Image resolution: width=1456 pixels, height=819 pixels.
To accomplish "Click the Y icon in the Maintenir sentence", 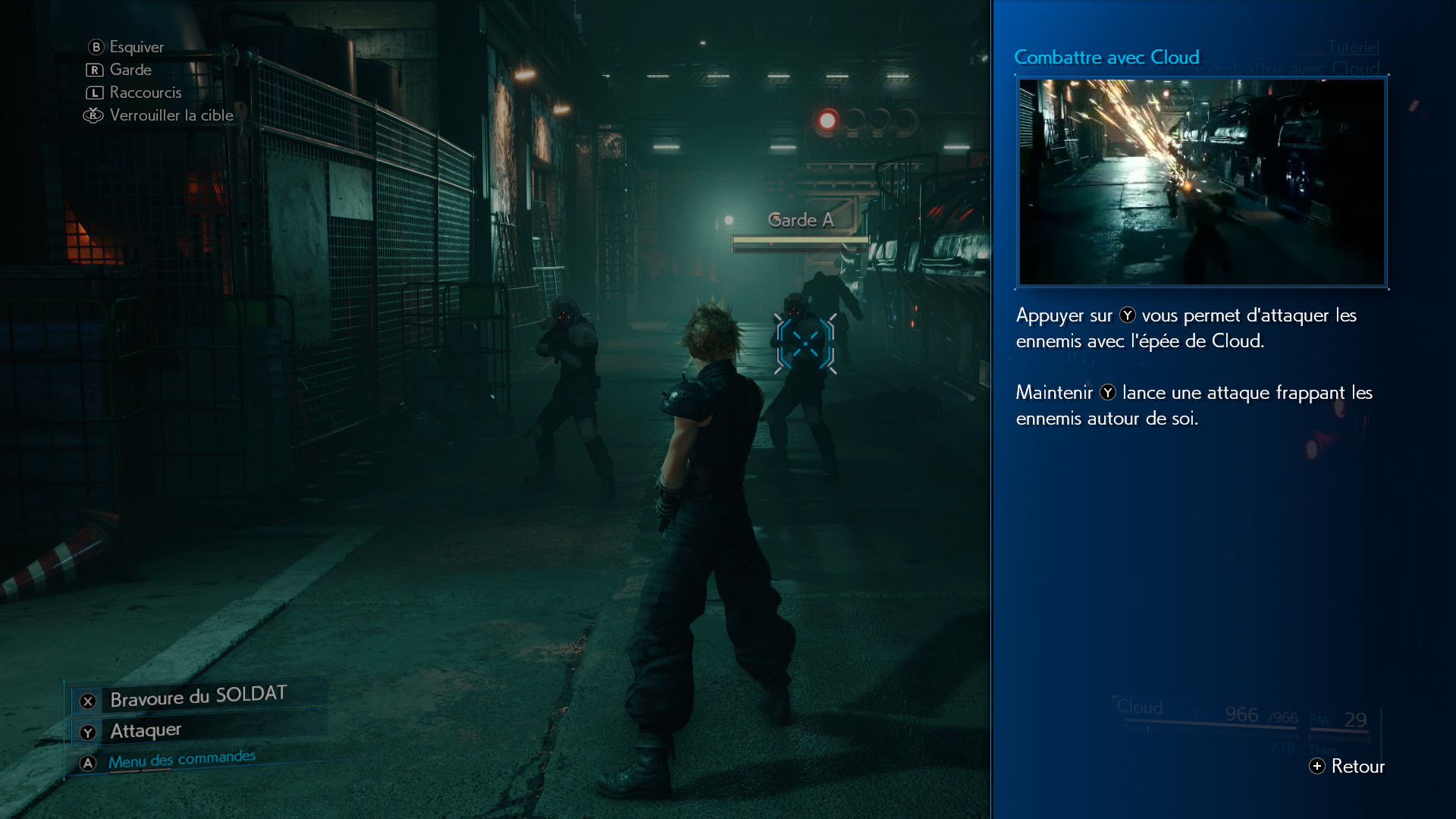I will (x=1108, y=392).
